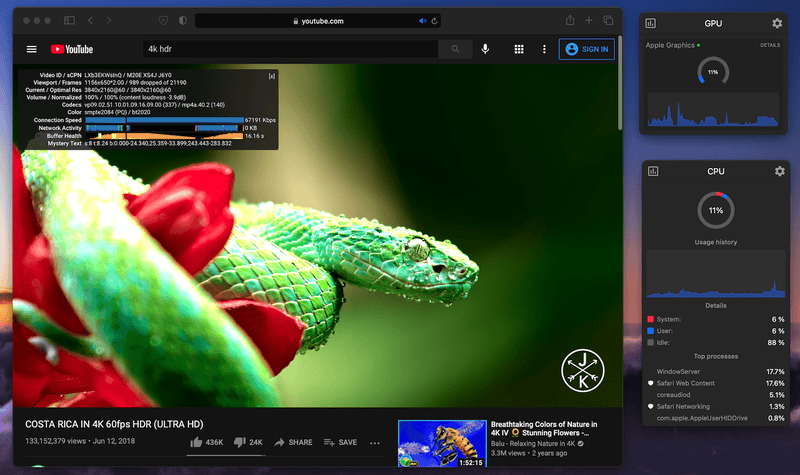Start voice search with the microphone

point(486,49)
